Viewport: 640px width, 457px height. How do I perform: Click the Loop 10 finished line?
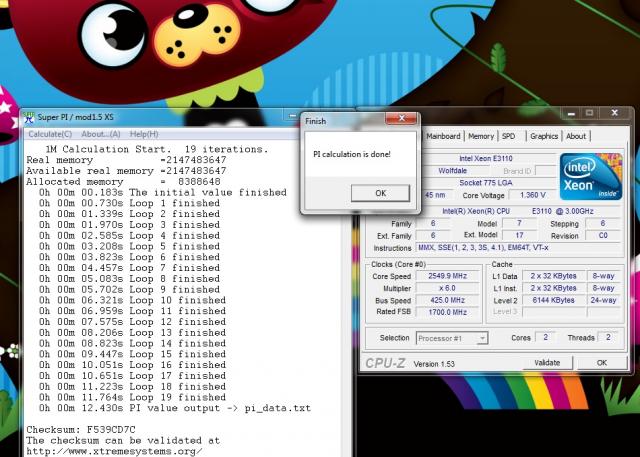132,300
